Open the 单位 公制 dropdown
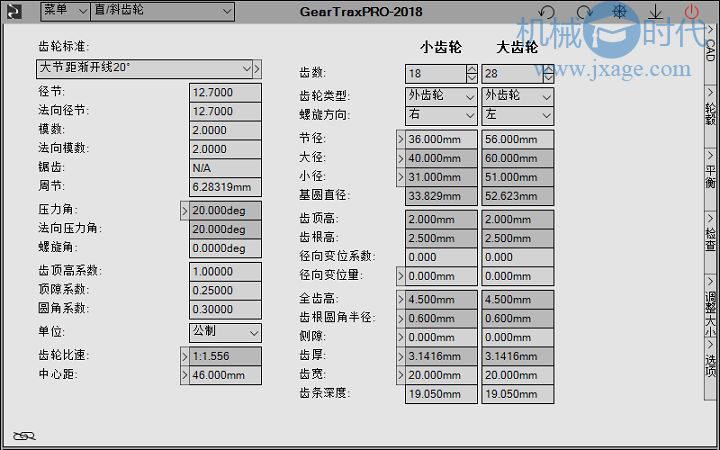The width and height of the screenshot is (720, 450). tap(225, 332)
